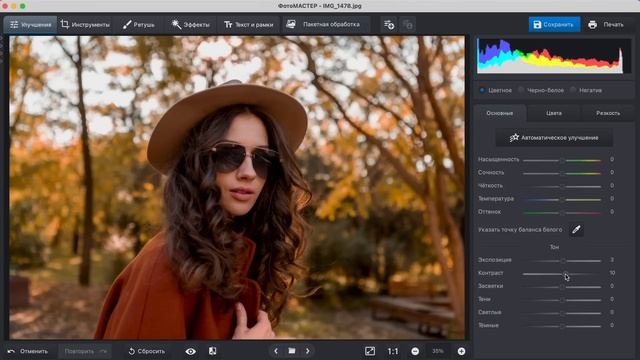Open the Улучшения tab
Viewport: 640px width, 360px height.
click(x=31, y=24)
